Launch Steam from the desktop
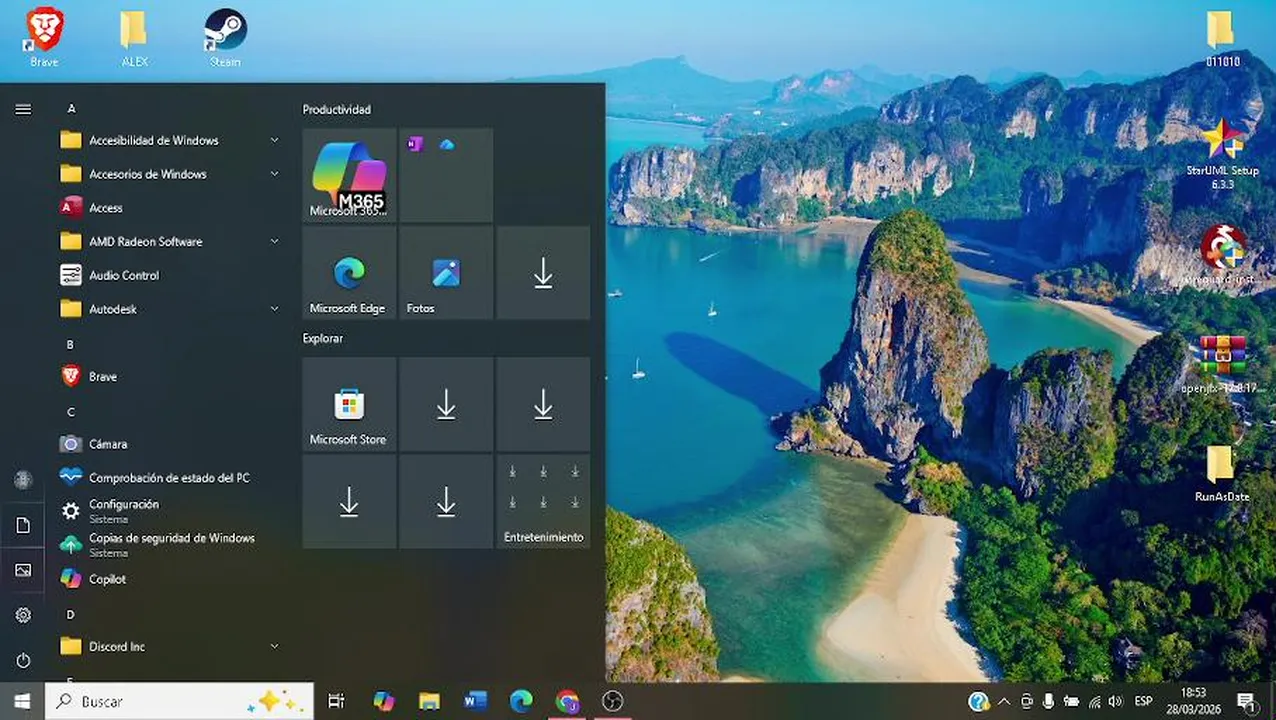 (225, 36)
